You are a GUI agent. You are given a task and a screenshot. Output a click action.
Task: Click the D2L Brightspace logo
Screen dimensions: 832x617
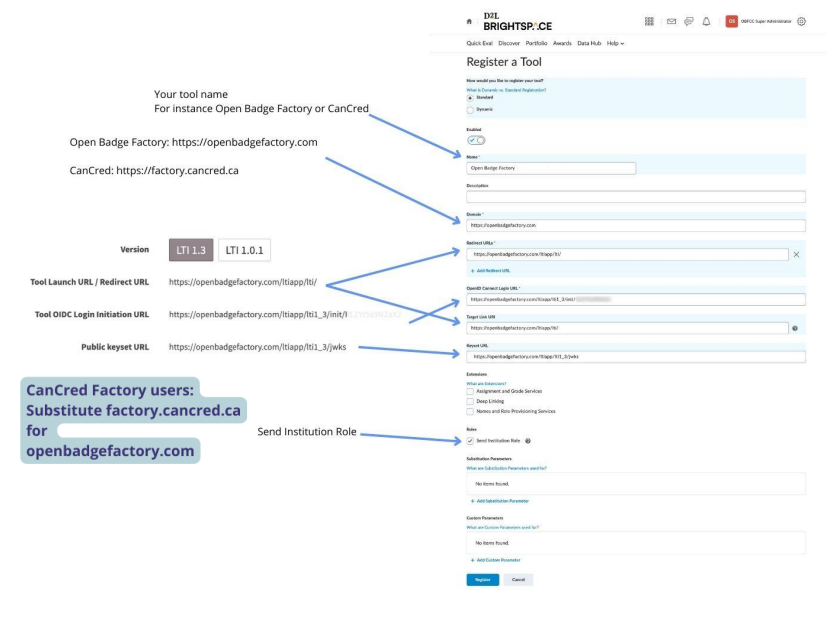pyautogui.click(x=517, y=22)
